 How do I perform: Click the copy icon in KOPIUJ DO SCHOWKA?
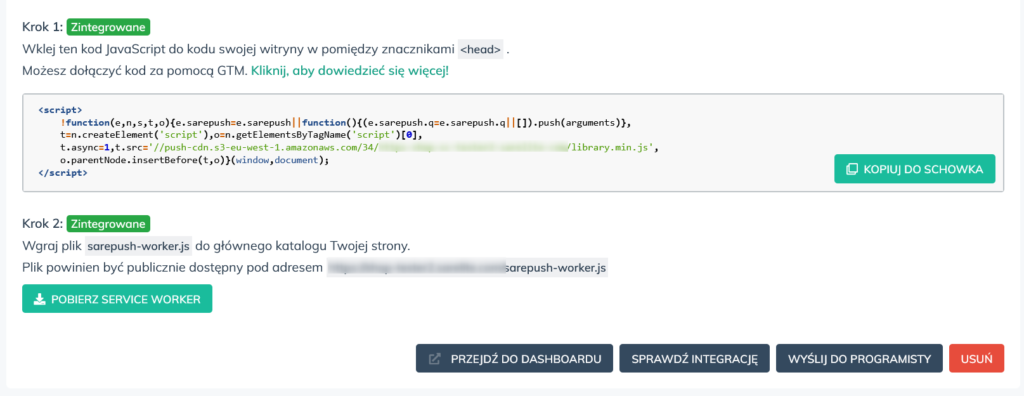point(852,169)
